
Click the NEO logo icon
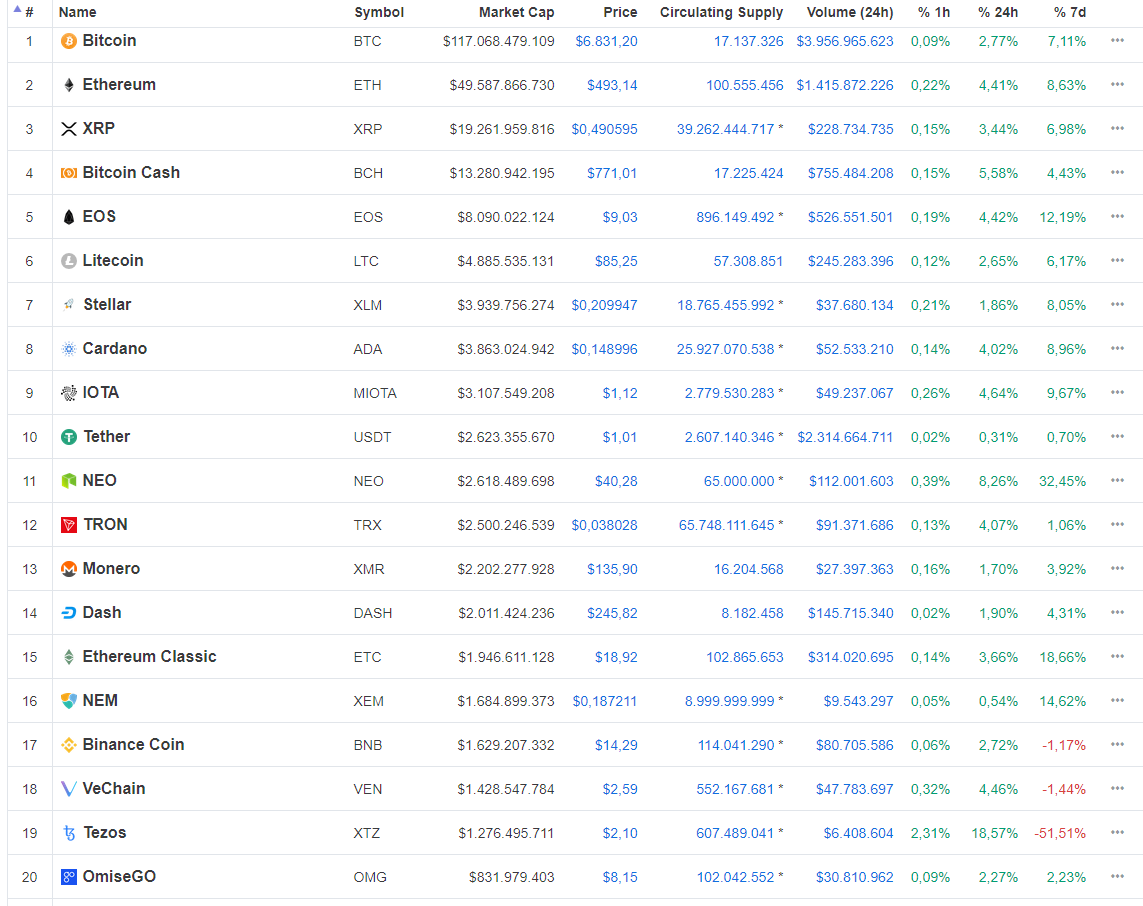click(x=69, y=481)
